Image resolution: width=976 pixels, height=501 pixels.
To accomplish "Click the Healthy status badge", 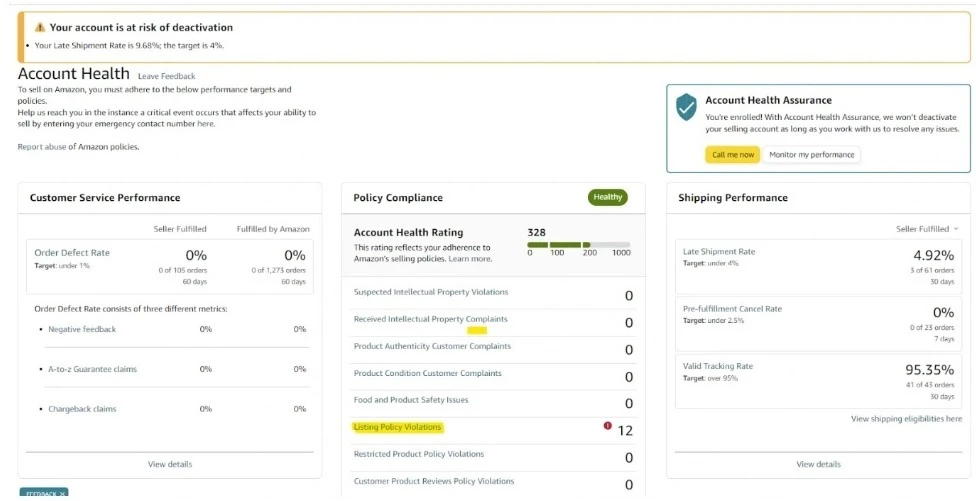I will coord(608,197).
